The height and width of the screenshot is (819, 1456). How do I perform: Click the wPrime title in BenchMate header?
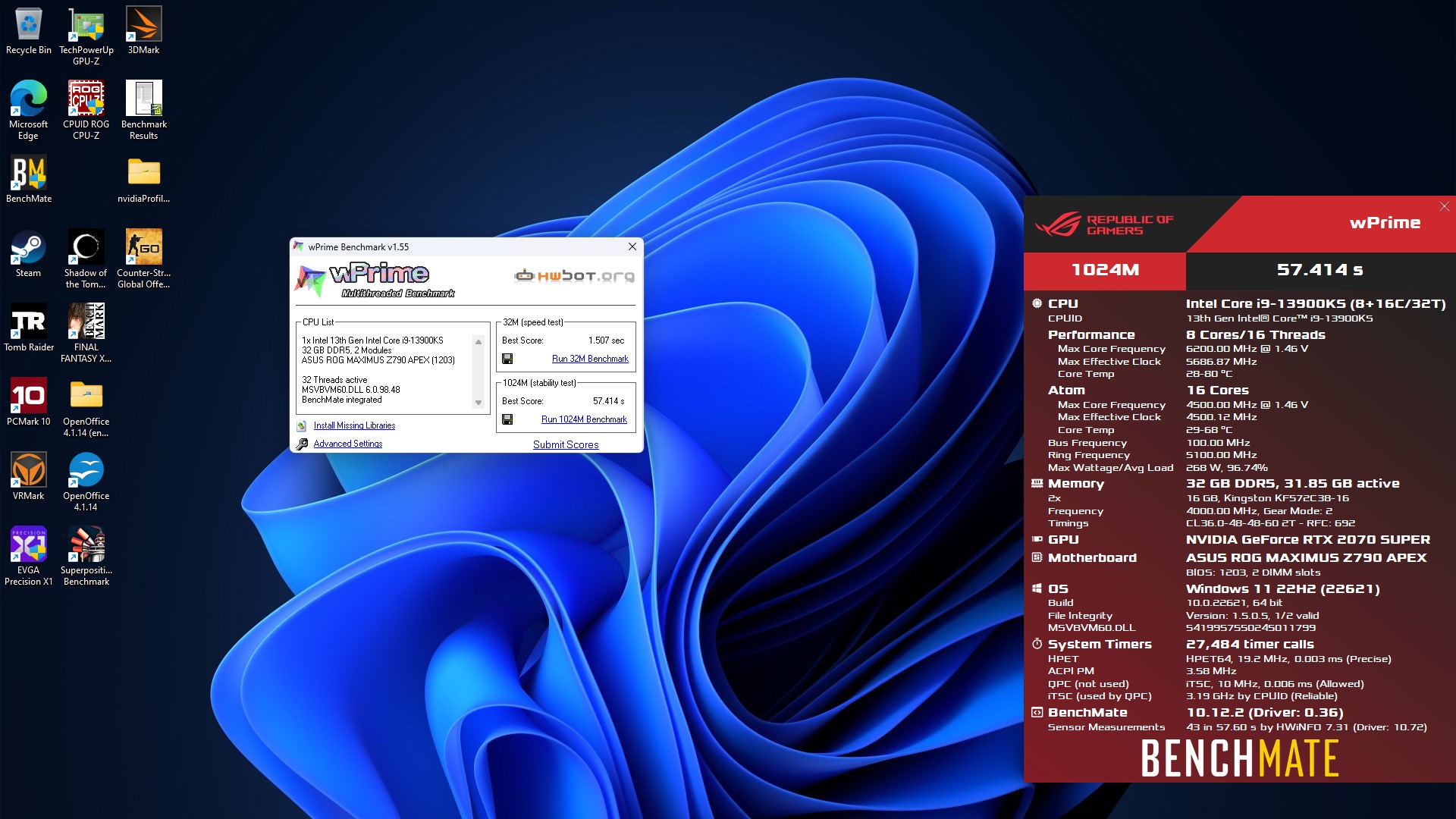tap(1385, 223)
